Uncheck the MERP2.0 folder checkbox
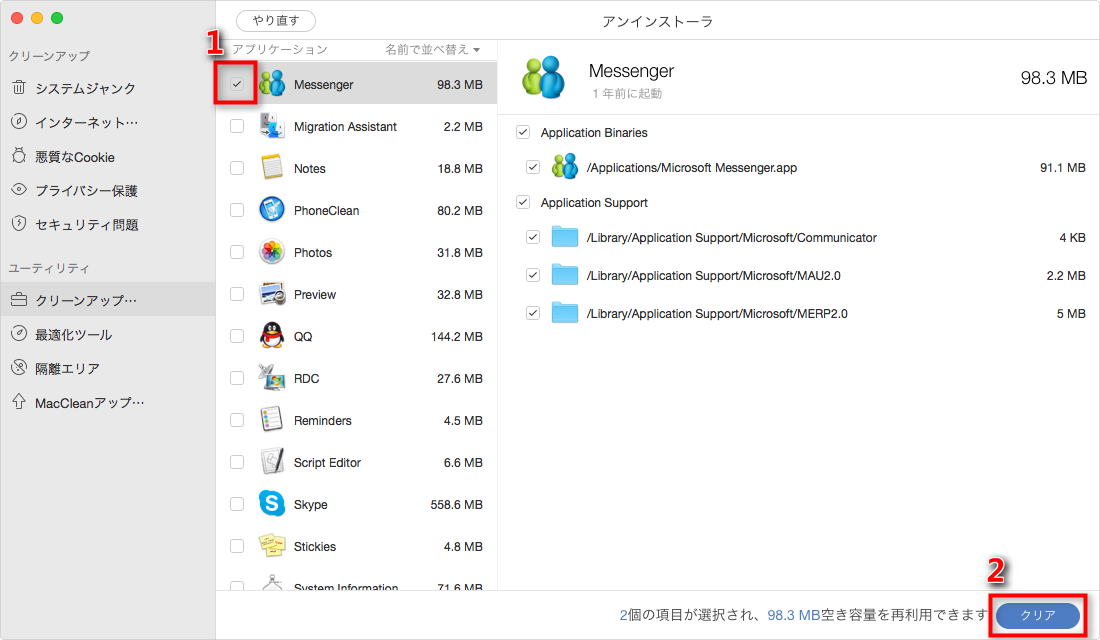 pos(533,313)
